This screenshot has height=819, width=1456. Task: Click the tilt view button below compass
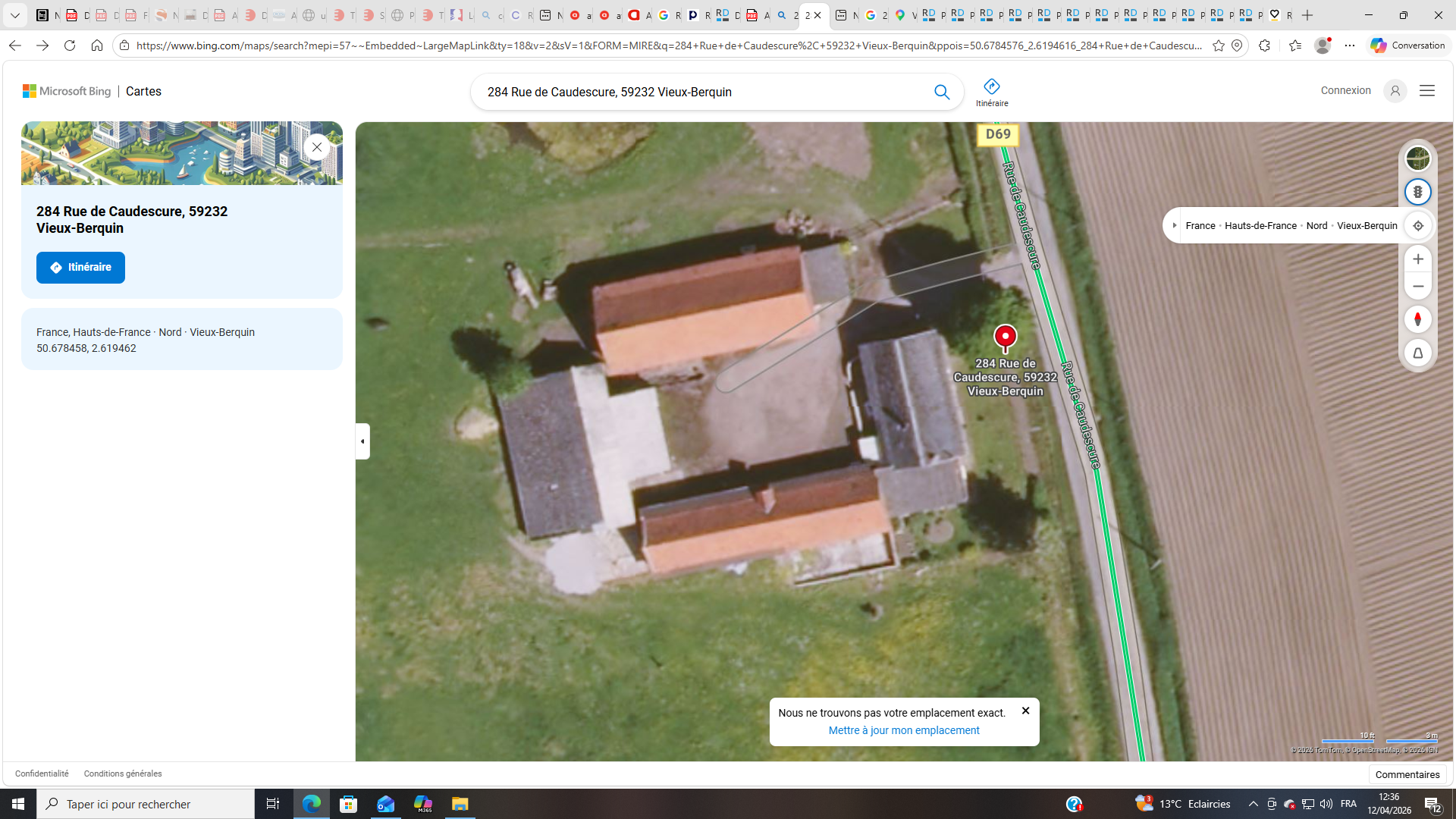[x=1417, y=353]
